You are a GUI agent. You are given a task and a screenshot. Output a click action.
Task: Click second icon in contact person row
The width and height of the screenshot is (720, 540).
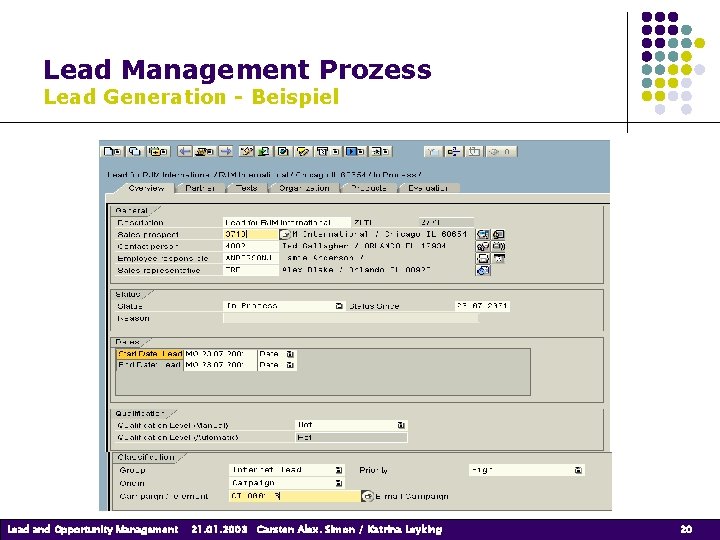pyautogui.click(x=499, y=247)
